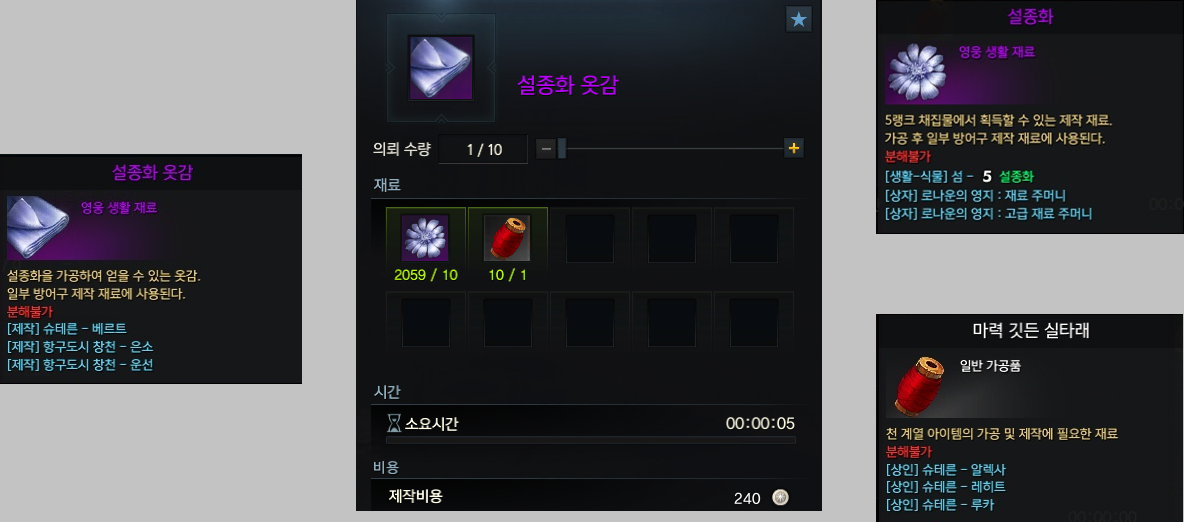Click the hourglass icon next to 소요시간
This screenshot has height=522, width=1184.
393,423
